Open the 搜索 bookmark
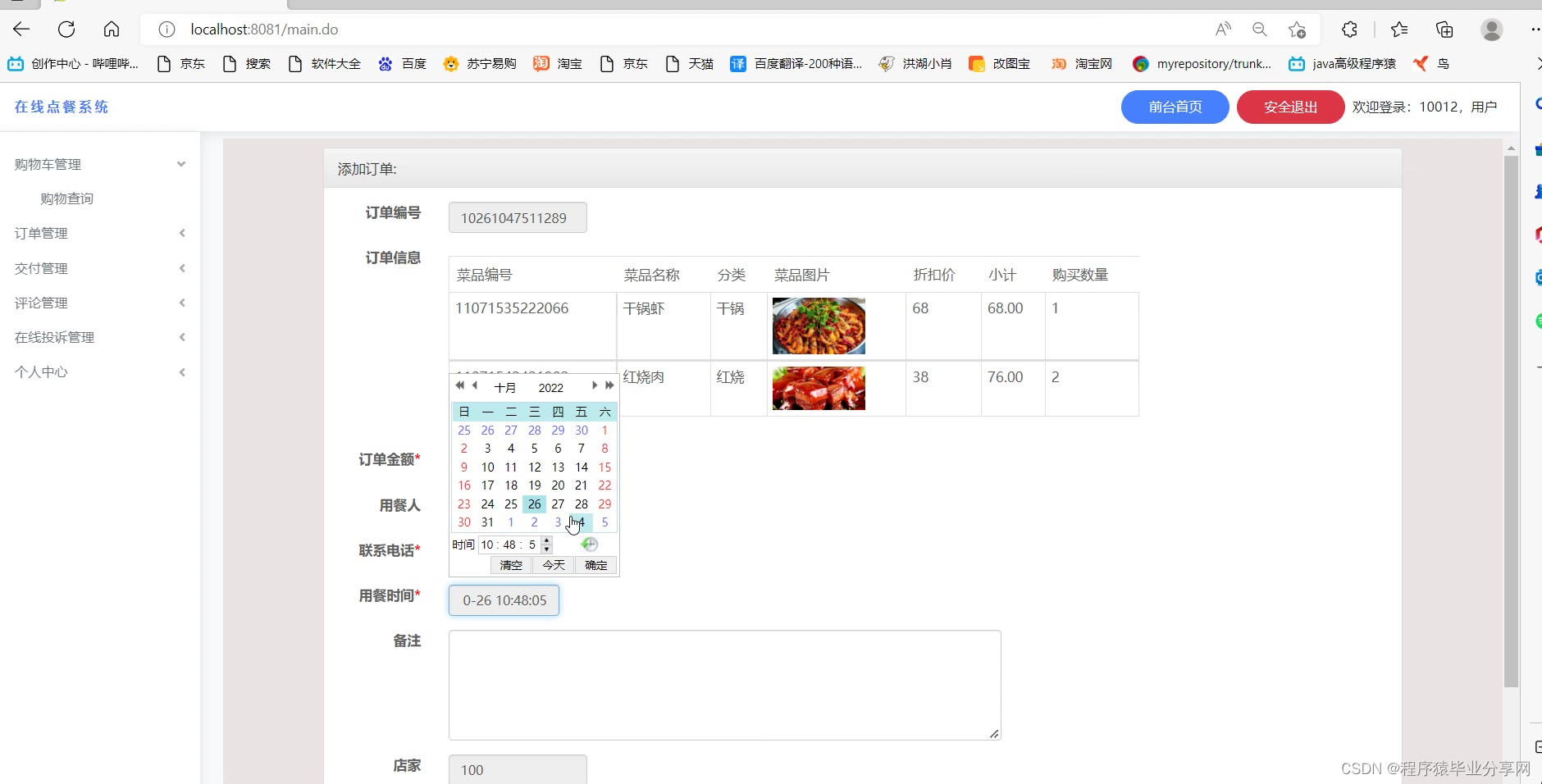 coord(246,63)
